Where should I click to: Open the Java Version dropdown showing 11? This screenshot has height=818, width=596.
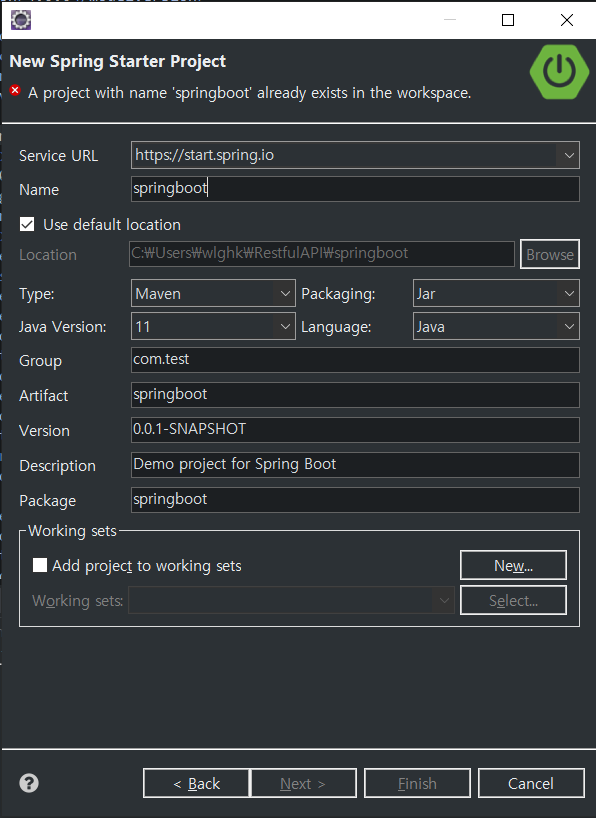(285, 327)
